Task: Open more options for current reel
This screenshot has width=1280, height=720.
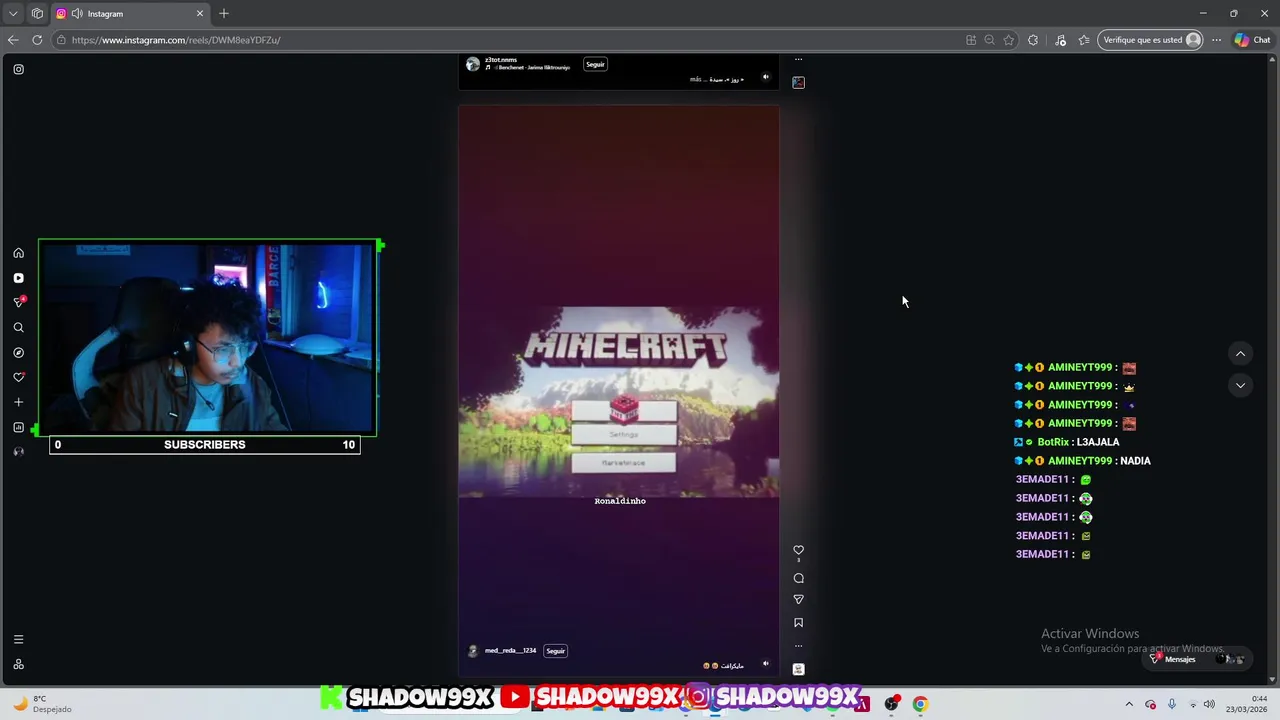Action: [798, 645]
